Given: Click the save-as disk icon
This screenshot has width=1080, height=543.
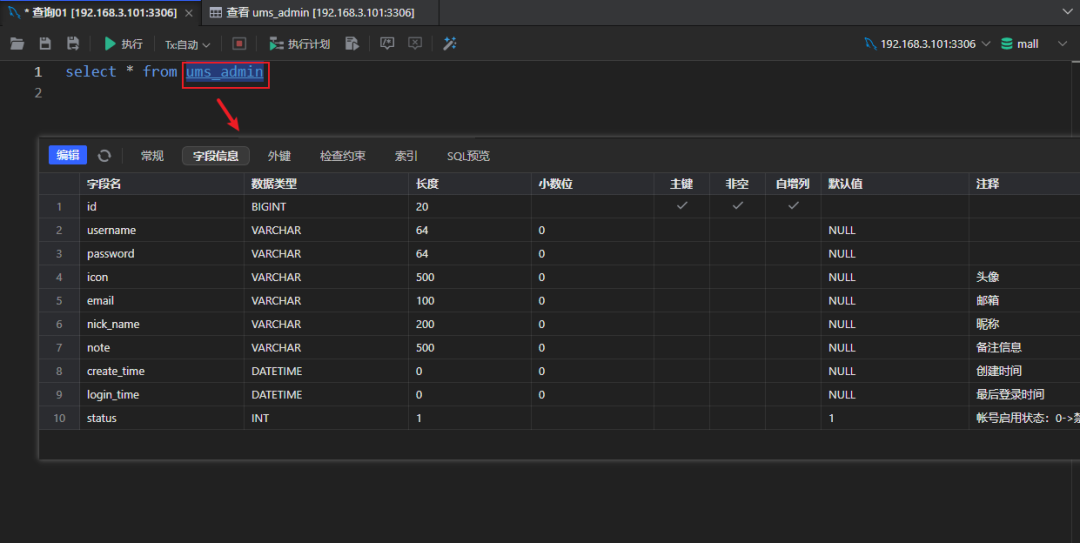Looking at the screenshot, I should pyautogui.click(x=73, y=44).
